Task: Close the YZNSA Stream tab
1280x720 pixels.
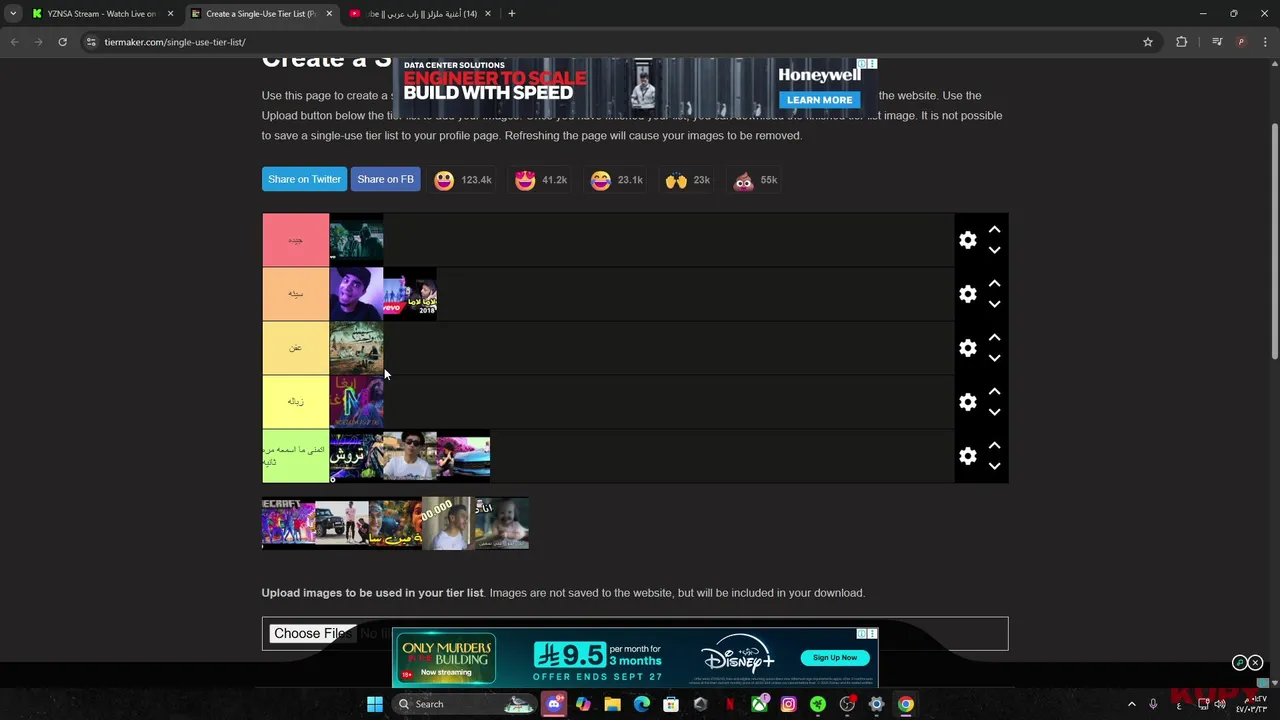Action: click(x=170, y=14)
